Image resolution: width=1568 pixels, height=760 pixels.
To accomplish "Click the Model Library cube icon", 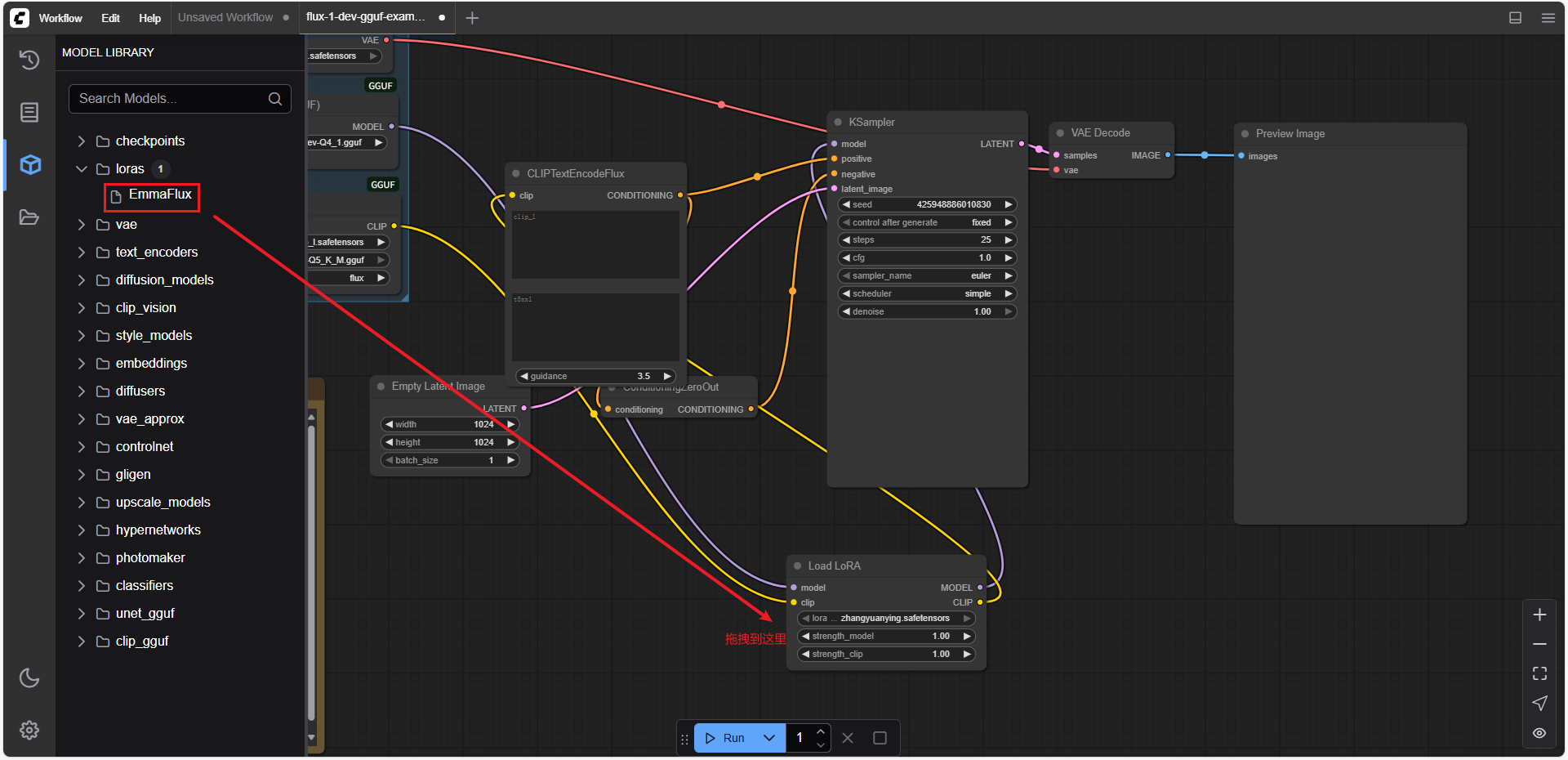I will click(x=30, y=164).
